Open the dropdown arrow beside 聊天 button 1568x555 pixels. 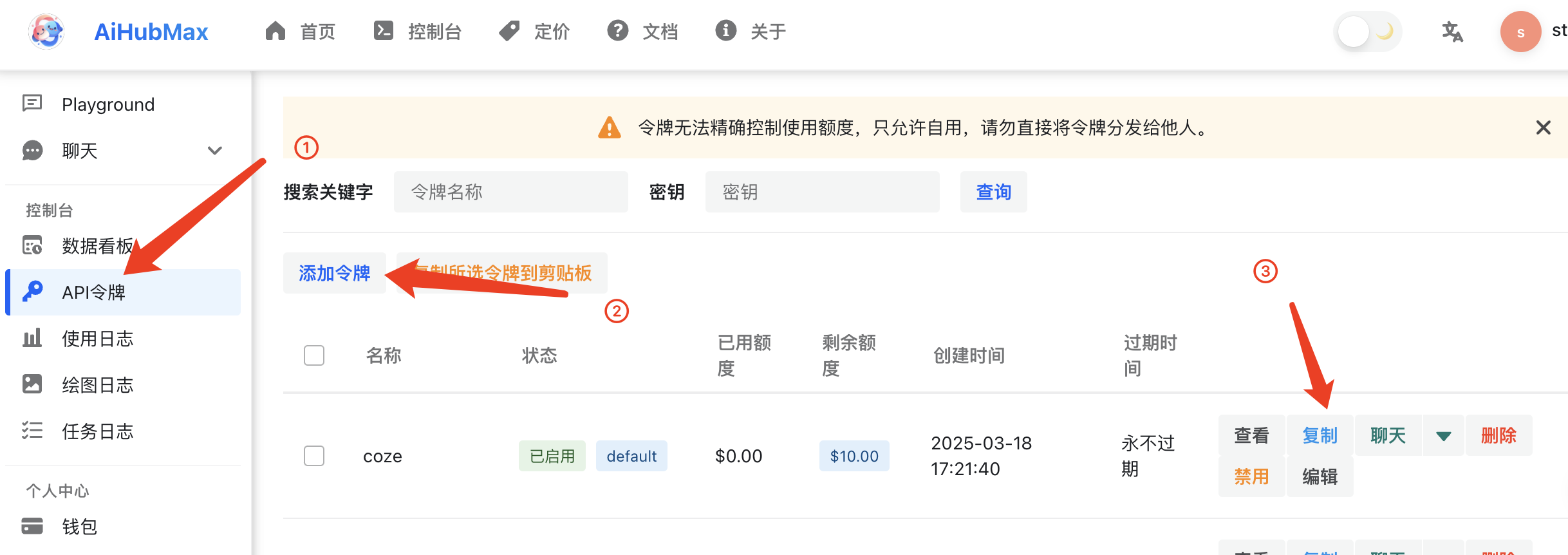pyautogui.click(x=1443, y=436)
